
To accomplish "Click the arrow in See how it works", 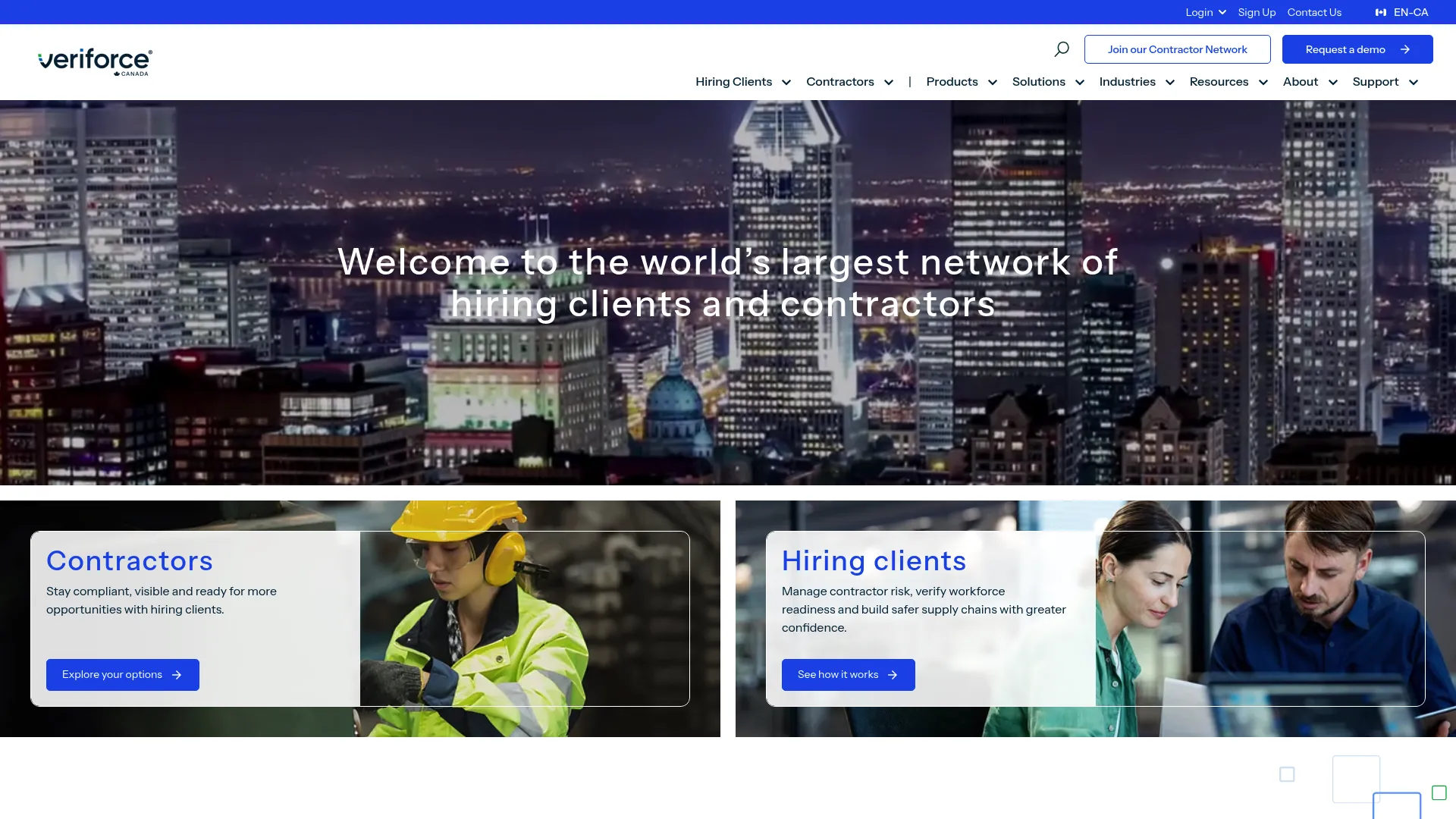I will (x=893, y=675).
